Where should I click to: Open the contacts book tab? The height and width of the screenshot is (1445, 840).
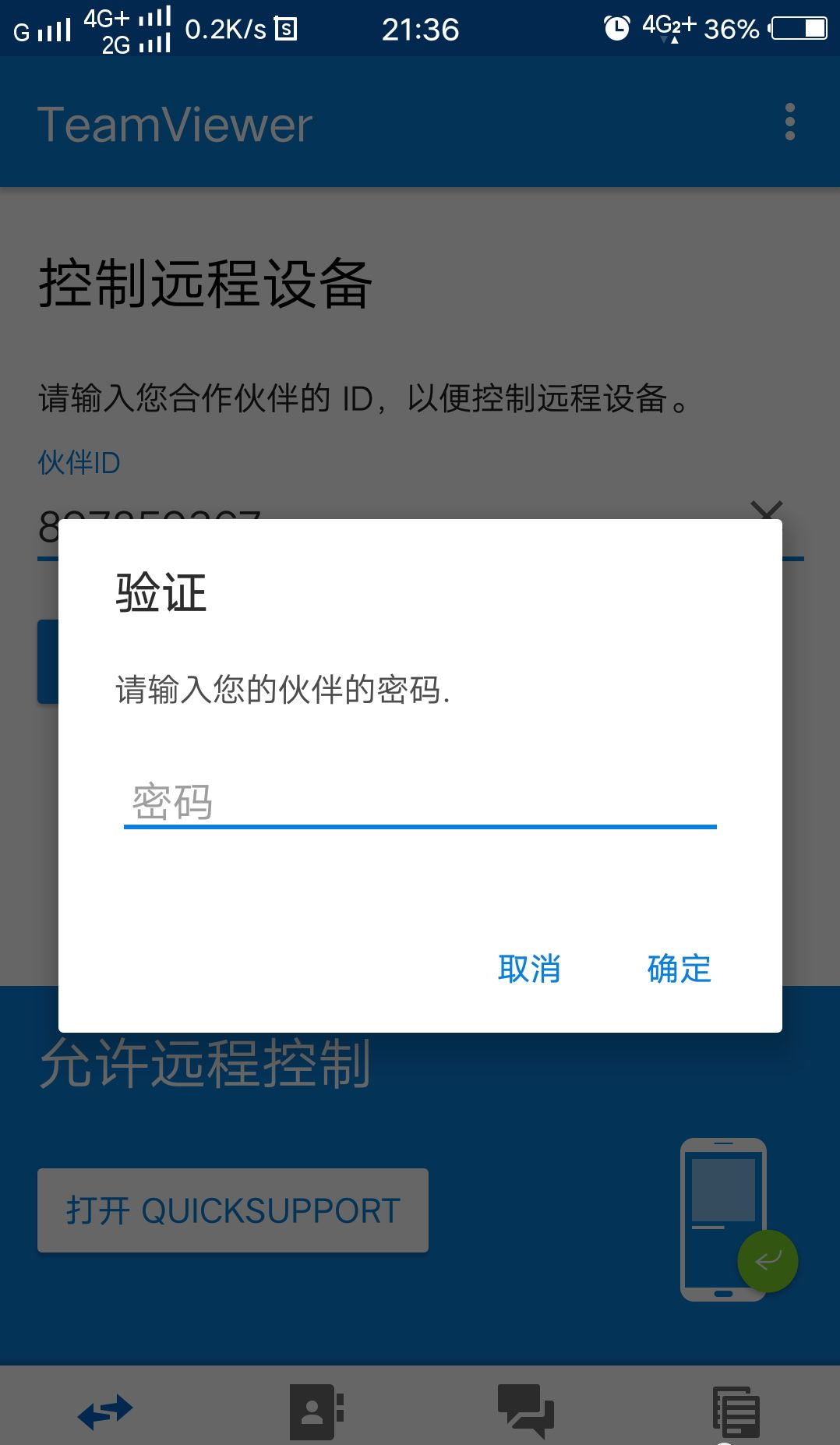(316, 1411)
